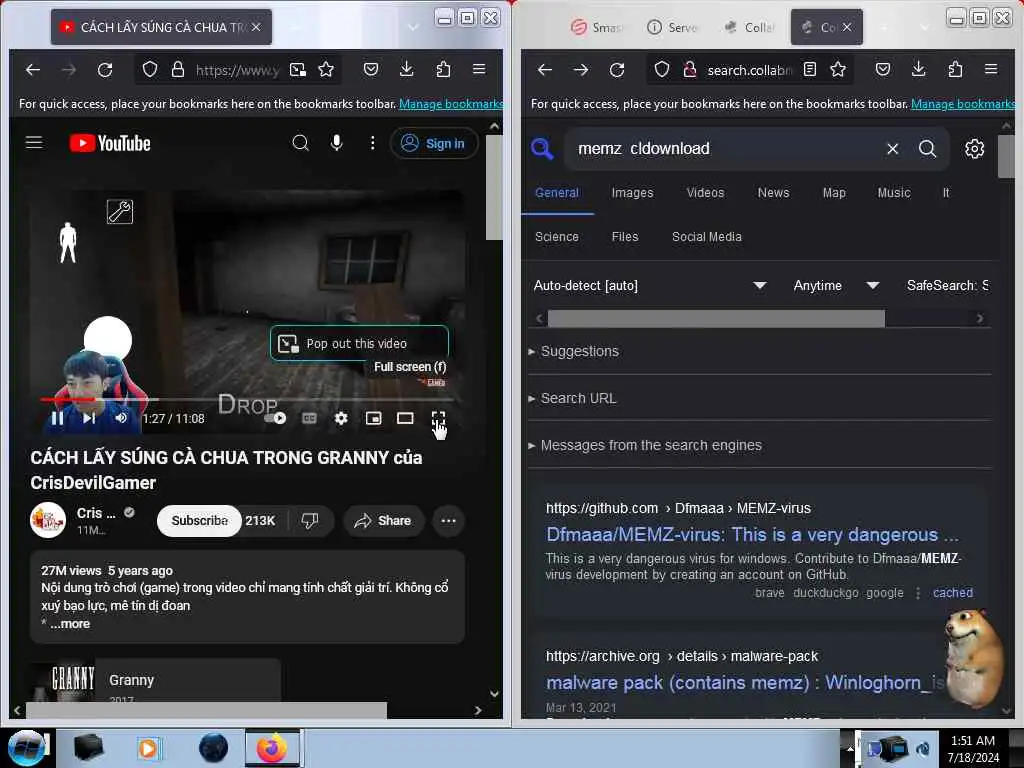Screen dimensions: 1024x768
Task: Select the News search tab
Action: click(x=773, y=193)
